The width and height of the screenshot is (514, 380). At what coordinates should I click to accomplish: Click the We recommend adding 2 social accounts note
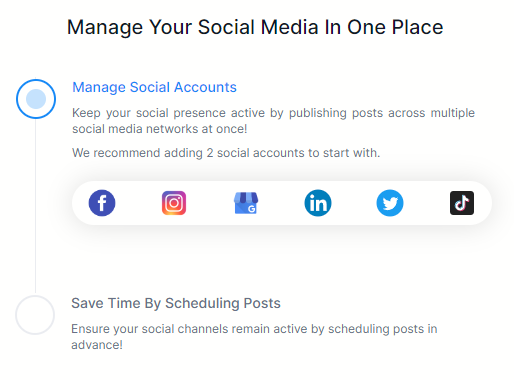click(x=226, y=153)
